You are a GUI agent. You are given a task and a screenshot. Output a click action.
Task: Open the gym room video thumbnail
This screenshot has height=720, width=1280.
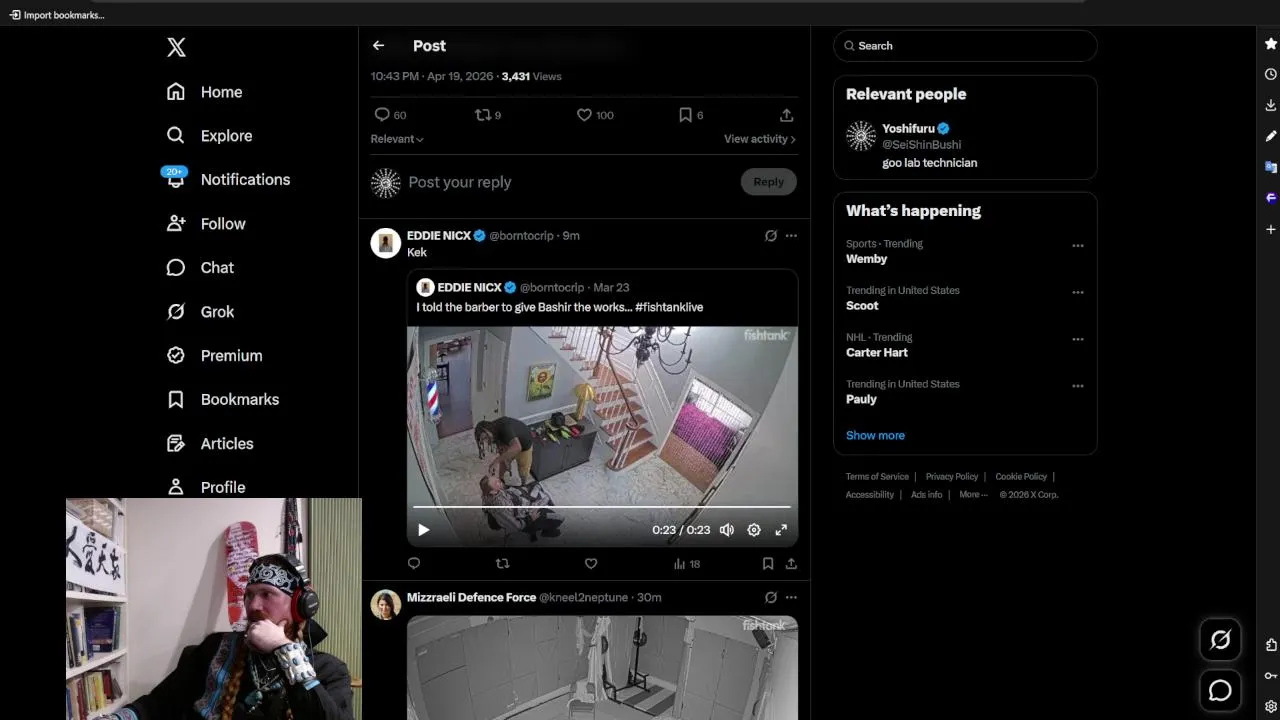602,667
